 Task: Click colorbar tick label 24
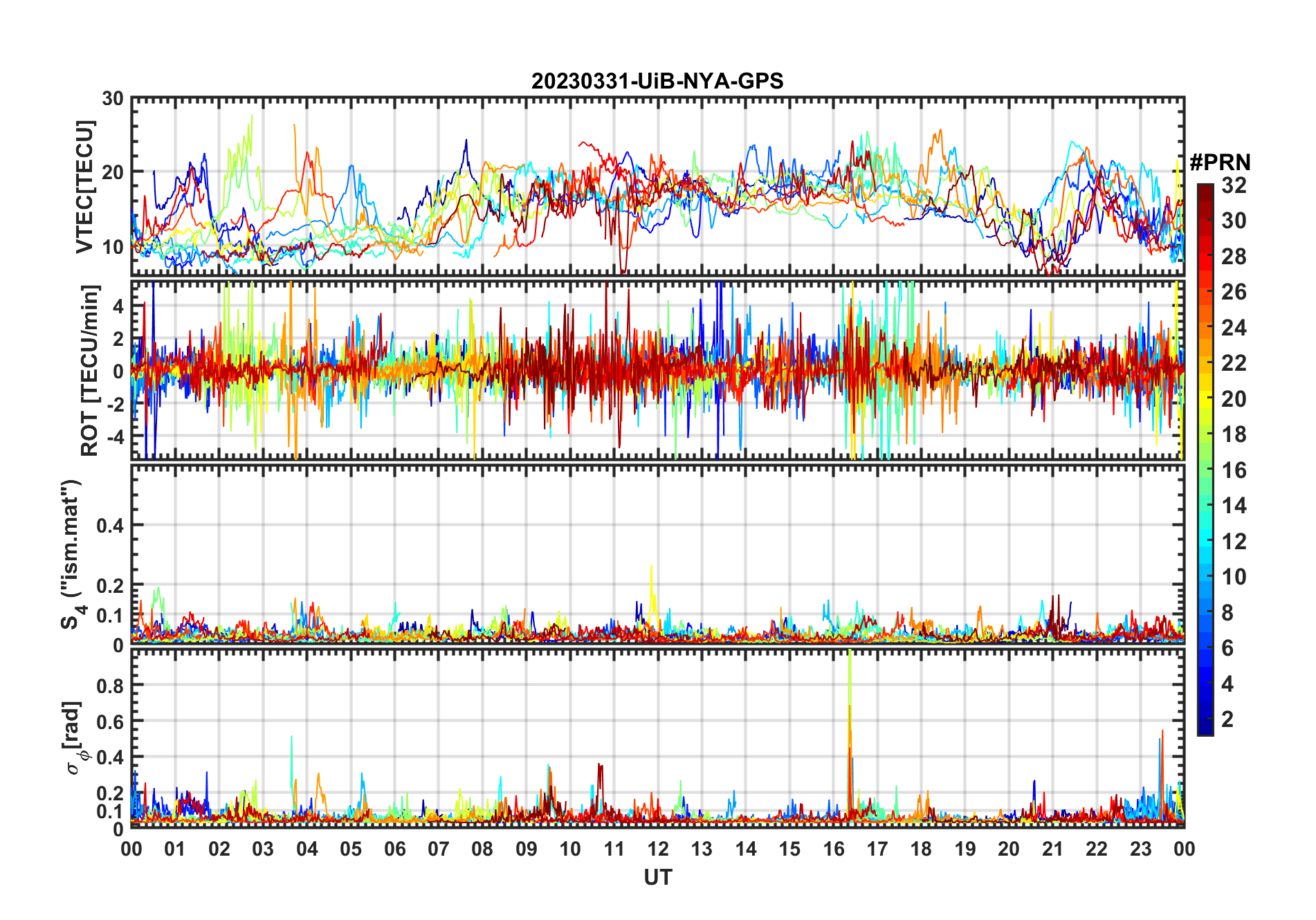(1234, 328)
